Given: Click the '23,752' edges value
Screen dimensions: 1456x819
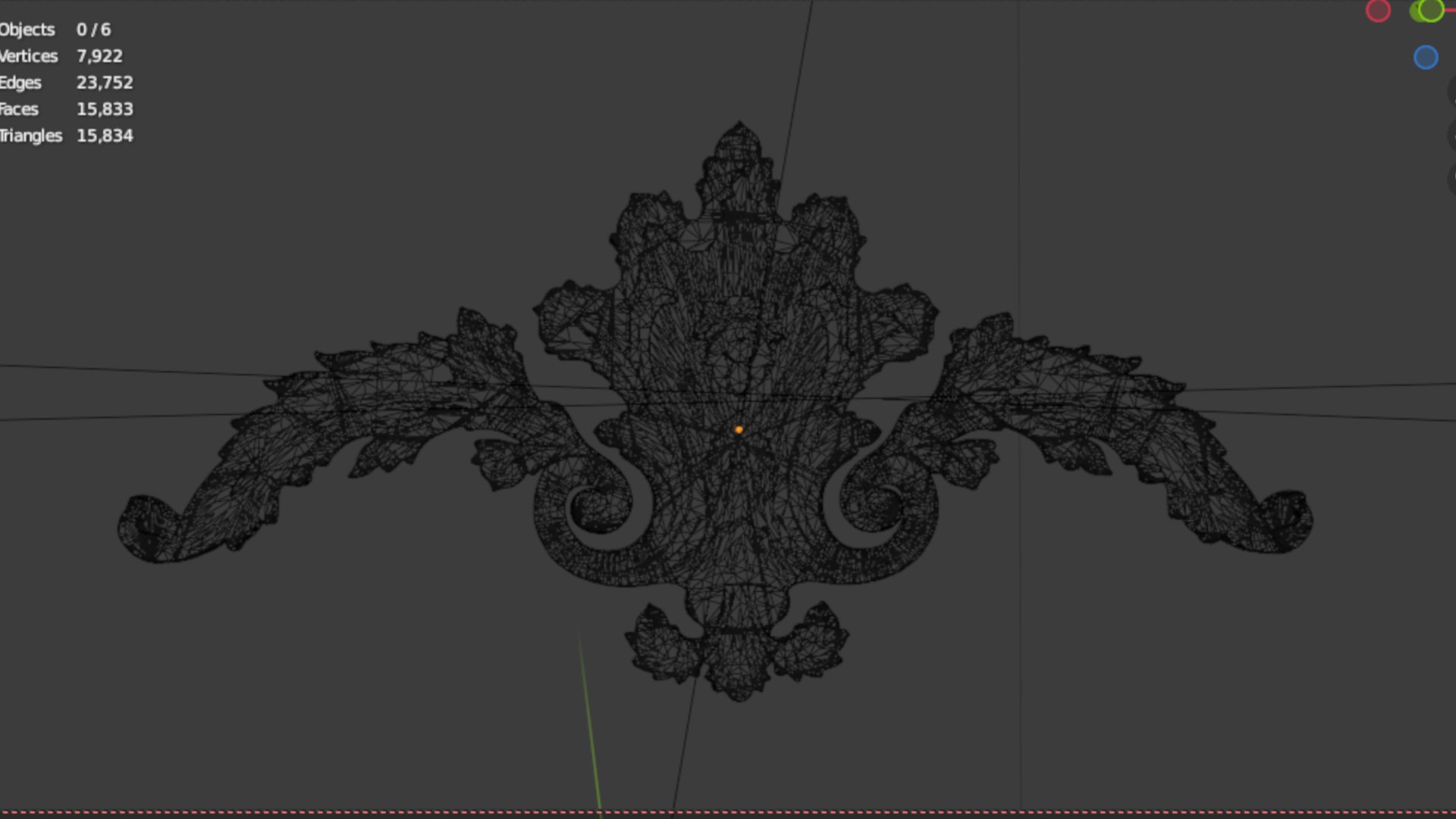Looking at the screenshot, I should pos(105,83).
